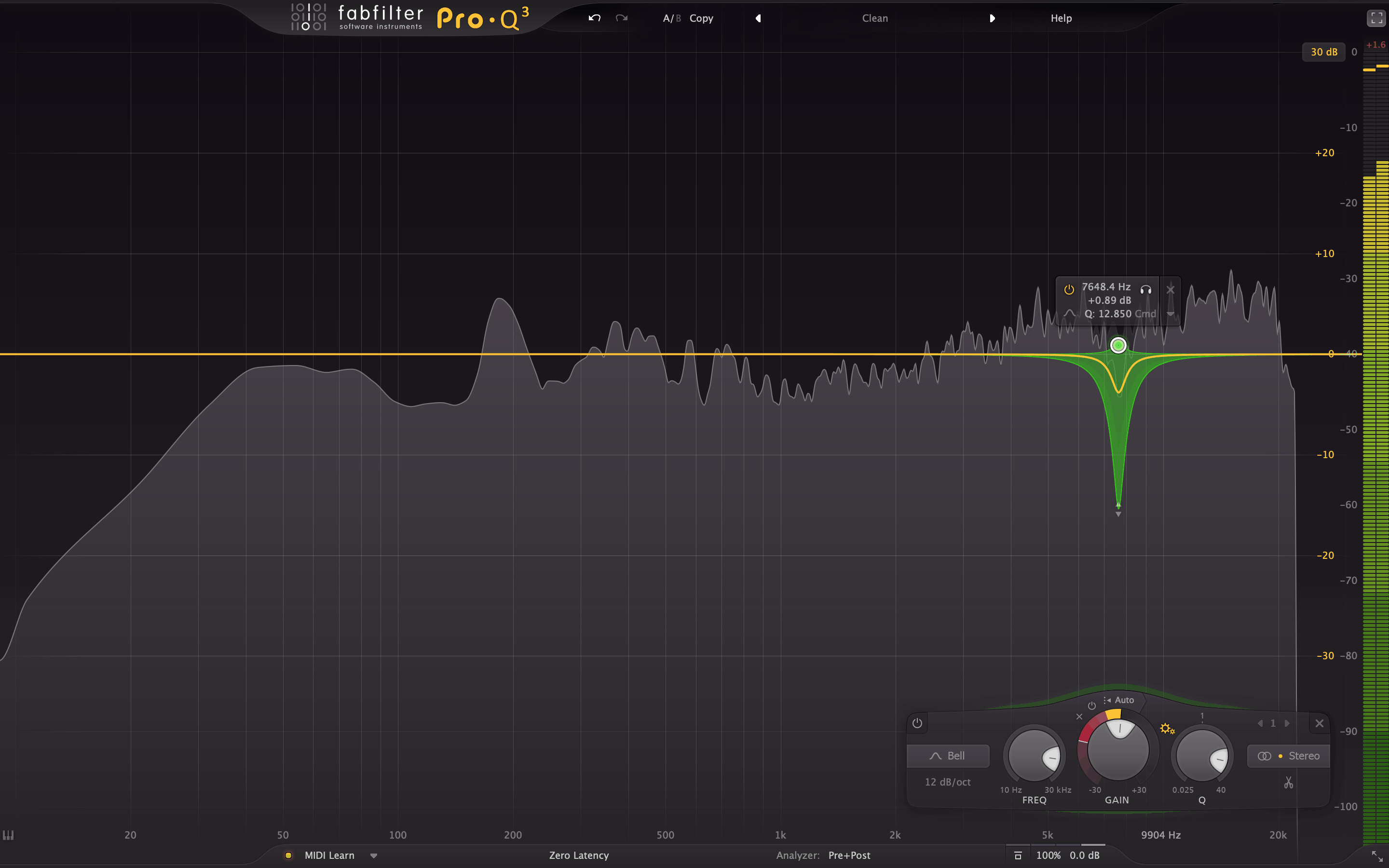Click the Copy button

701,18
